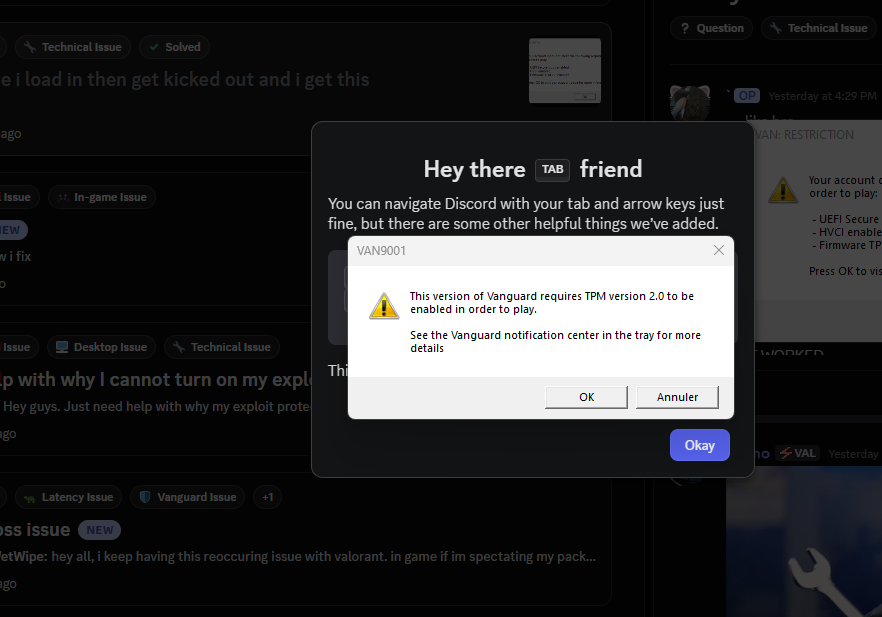This screenshot has width=882, height=617.
Task: Click the OP badge next to the username
Action: (x=747, y=96)
